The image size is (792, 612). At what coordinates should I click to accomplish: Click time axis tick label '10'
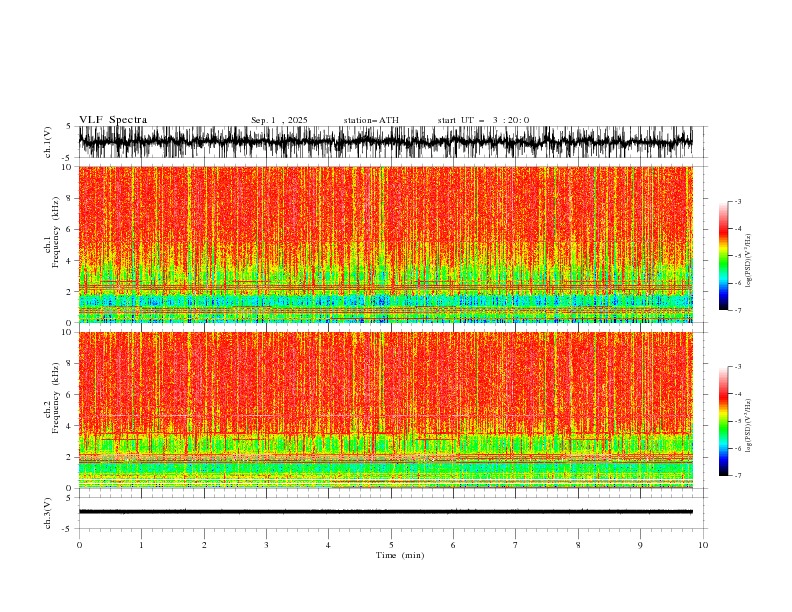tap(703, 545)
